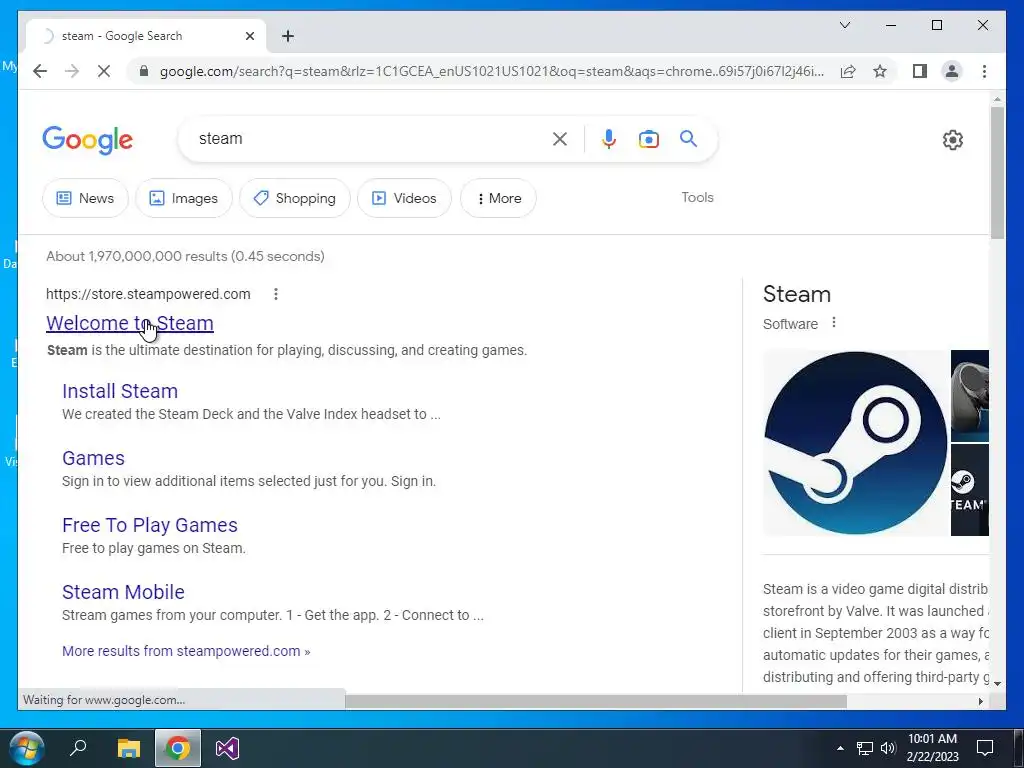Open a new tab with plus button

pyautogui.click(x=288, y=36)
